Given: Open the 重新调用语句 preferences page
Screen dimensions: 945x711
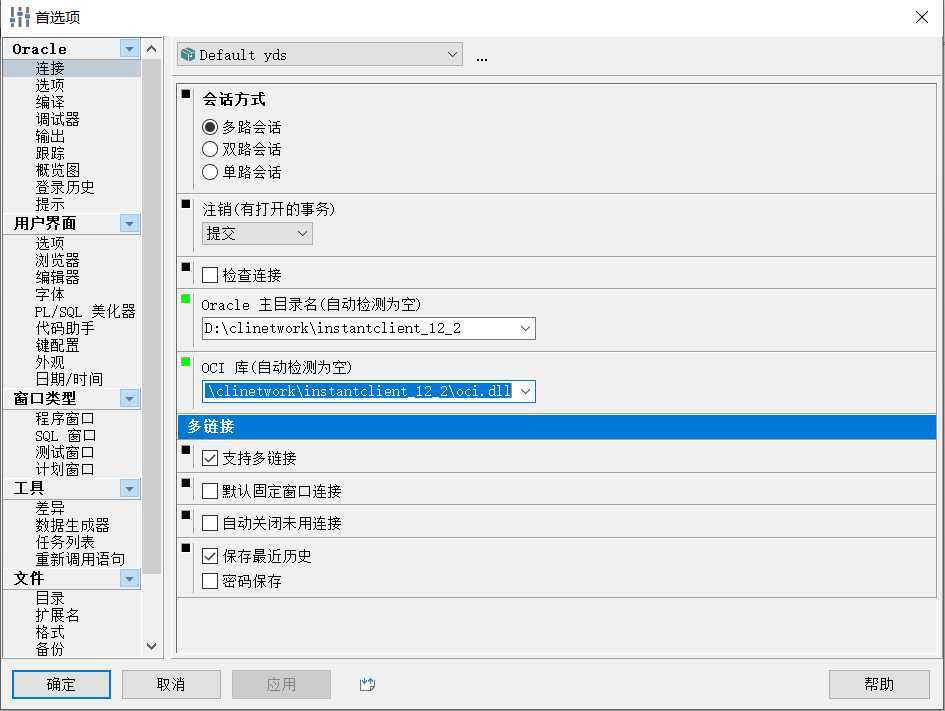Looking at the screenshot, I should point(80,559).
